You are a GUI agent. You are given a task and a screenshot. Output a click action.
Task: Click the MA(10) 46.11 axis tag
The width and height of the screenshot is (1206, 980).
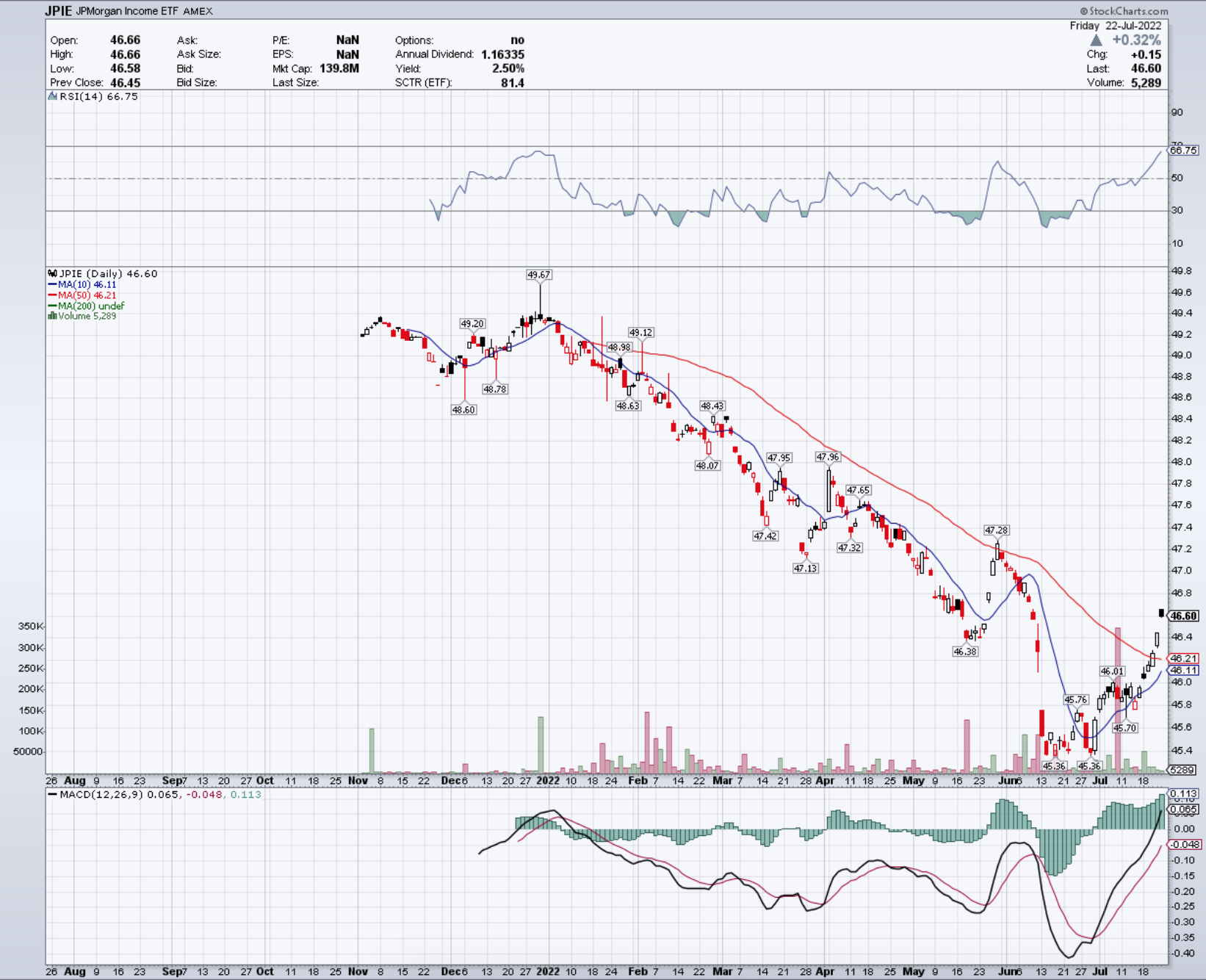click(x=1183, y=670)
